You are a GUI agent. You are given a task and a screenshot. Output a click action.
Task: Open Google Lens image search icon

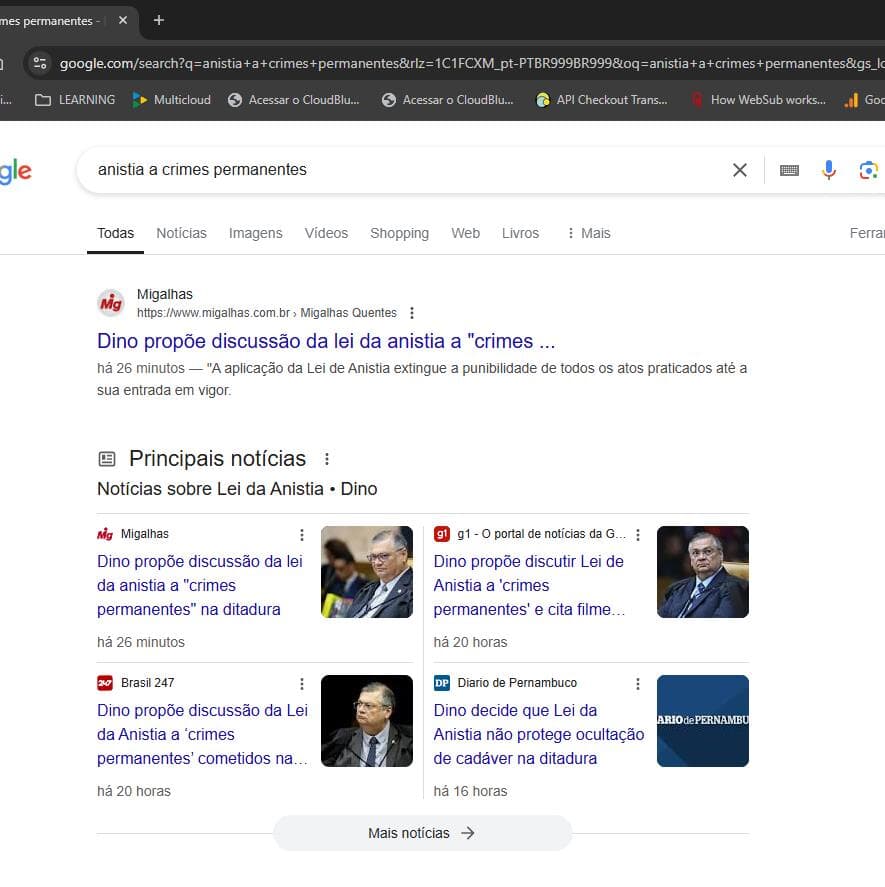pos(867,170)
